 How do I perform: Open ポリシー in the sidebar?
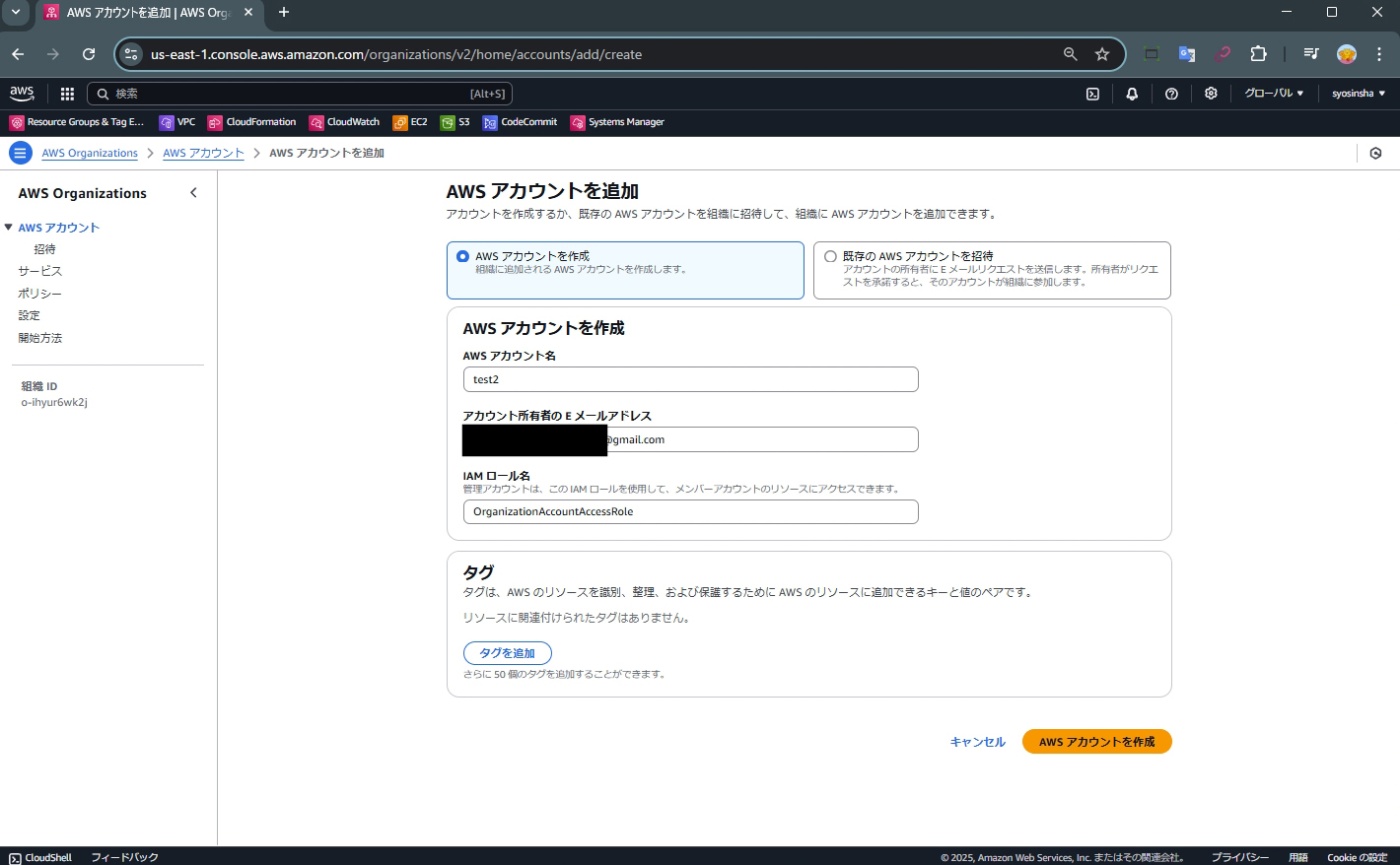pyautogui.click(x=40, y=293)
